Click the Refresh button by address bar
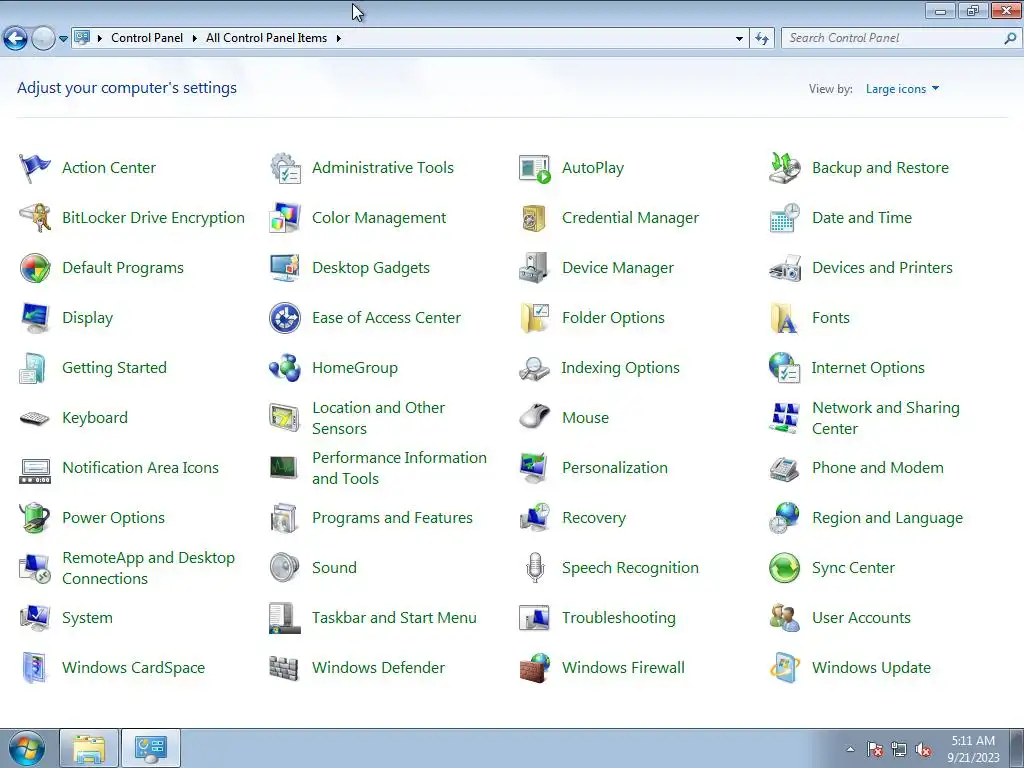The height and width of the screenshot is (768, 1024). click(761, 39)
